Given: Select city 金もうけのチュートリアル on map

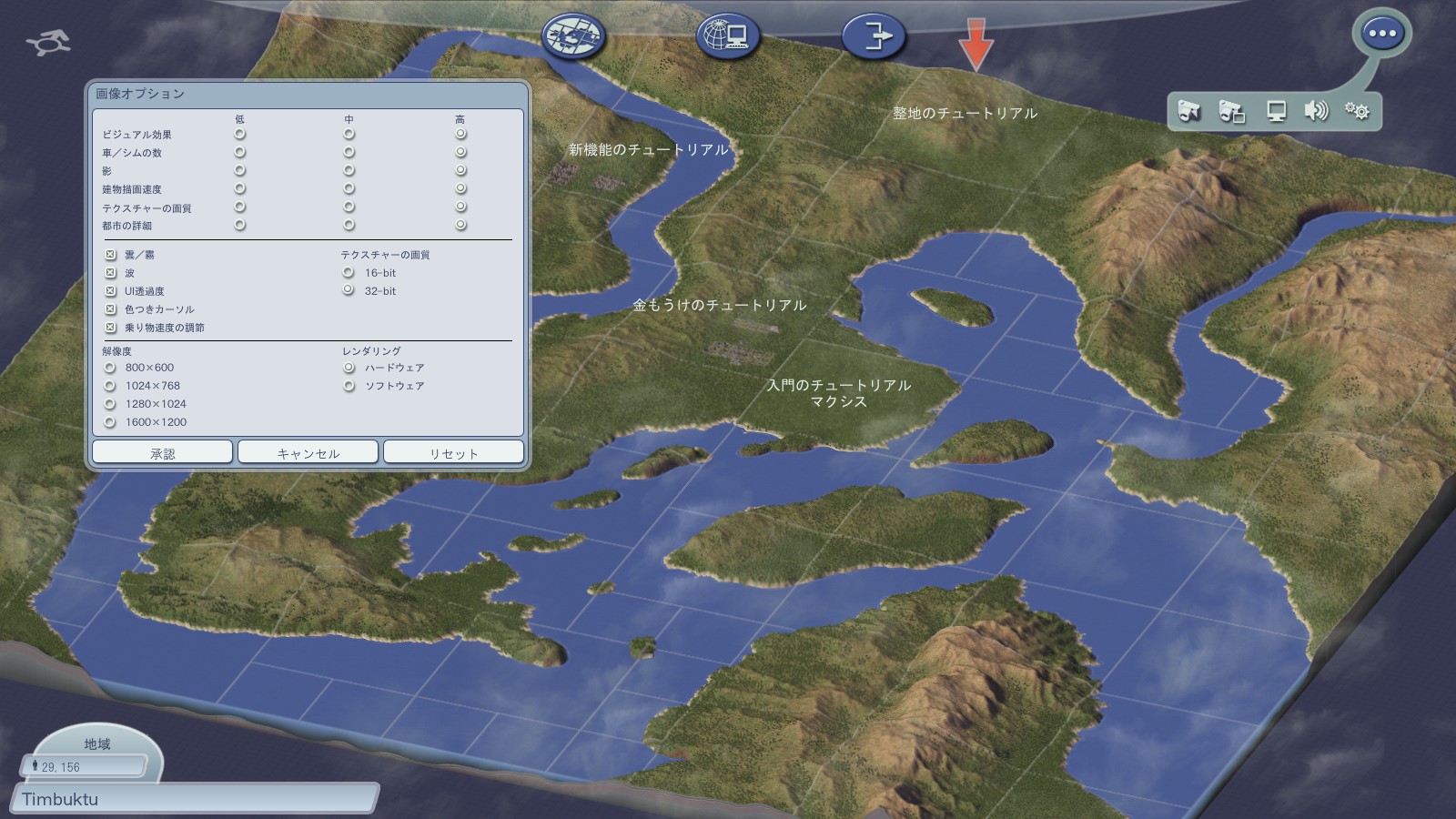Looking at the screenshot, I should tap(719, 305).
